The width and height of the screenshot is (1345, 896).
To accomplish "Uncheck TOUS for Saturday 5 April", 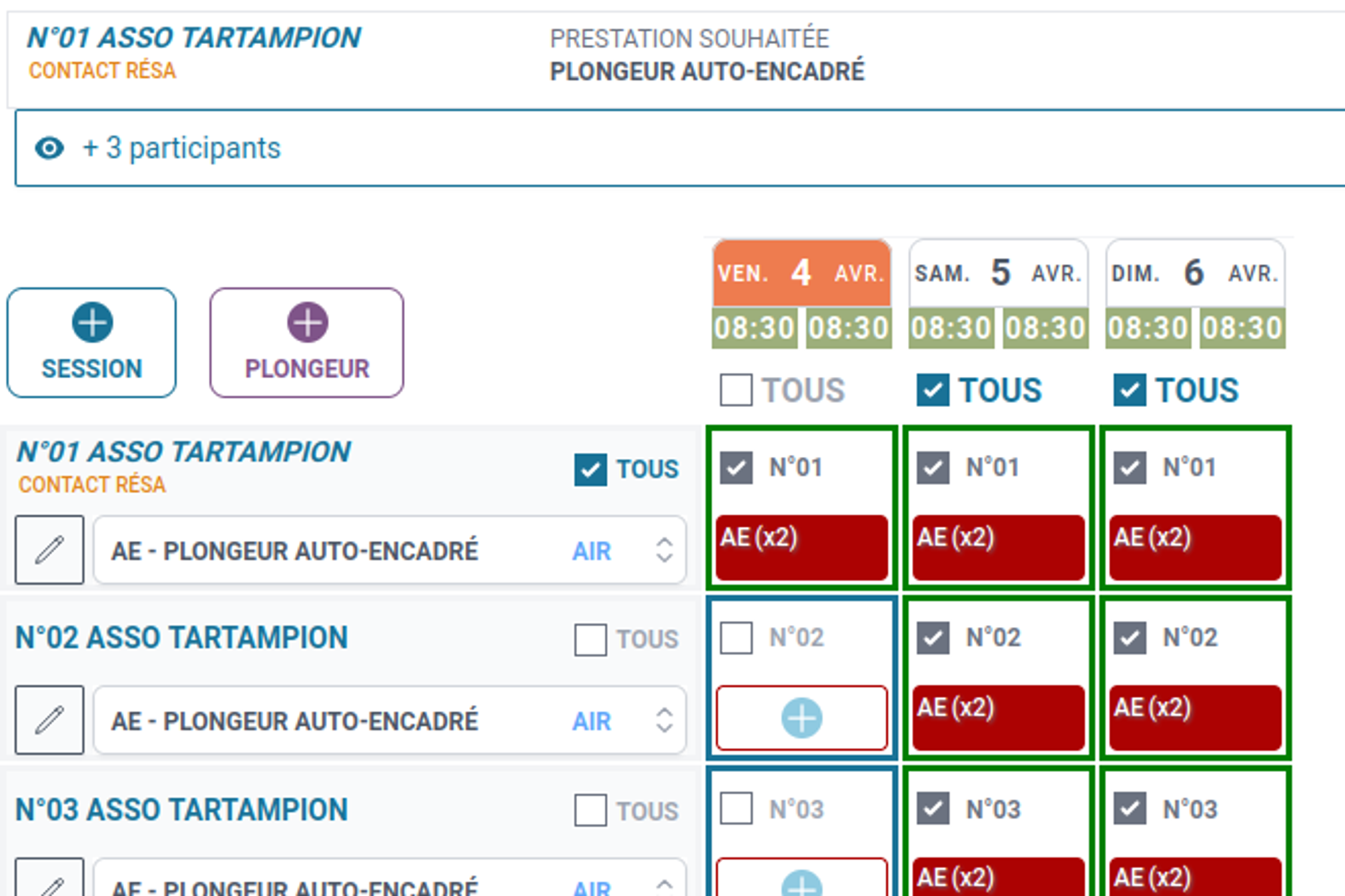I will click(x=933, y=390).
